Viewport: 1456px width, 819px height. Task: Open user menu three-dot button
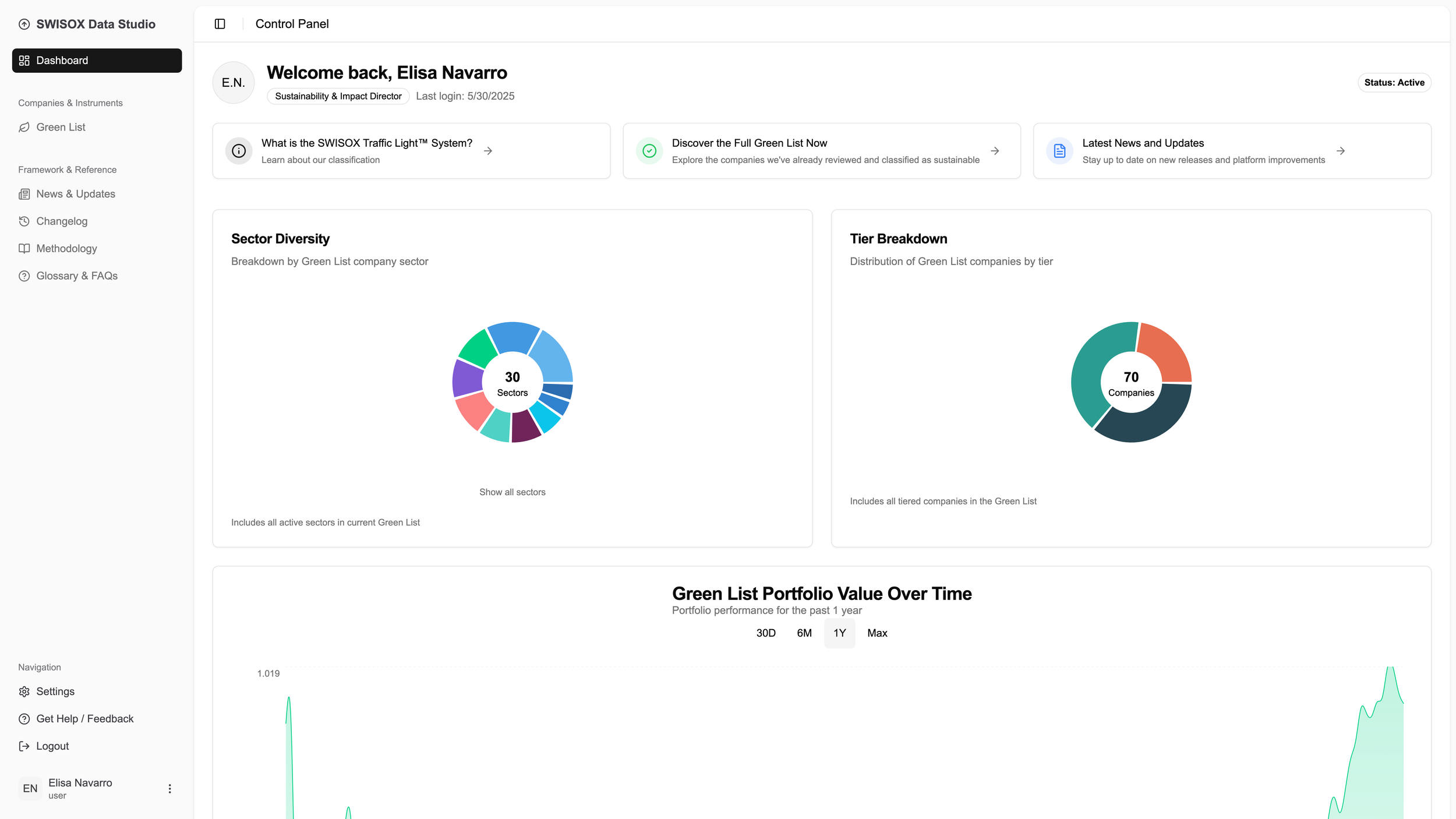(169, 789)
